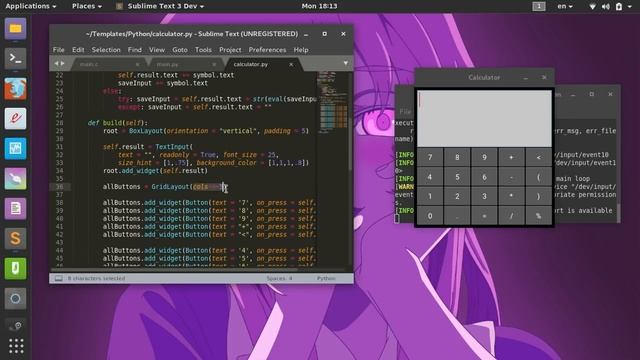The width and height of the screenshot is (640, 360).
Task: Open the Goto menu
Action: pyautogui.click(x=180, y=50)
